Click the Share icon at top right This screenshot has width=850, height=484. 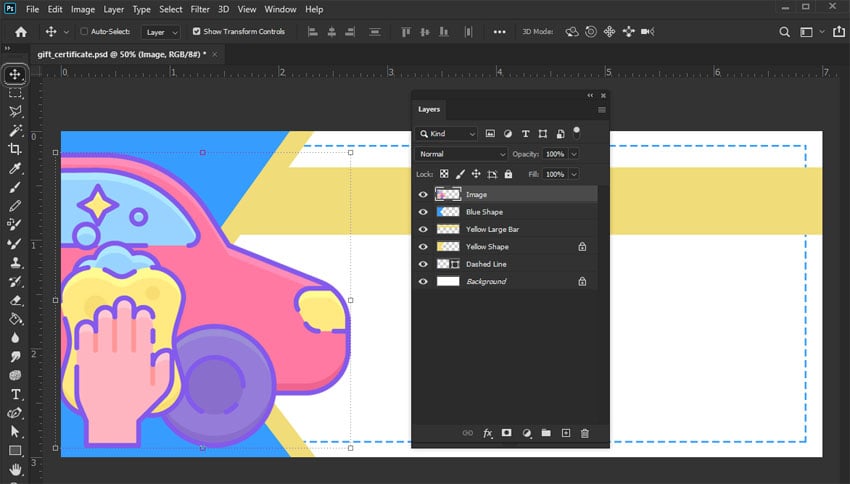(839, 31)
